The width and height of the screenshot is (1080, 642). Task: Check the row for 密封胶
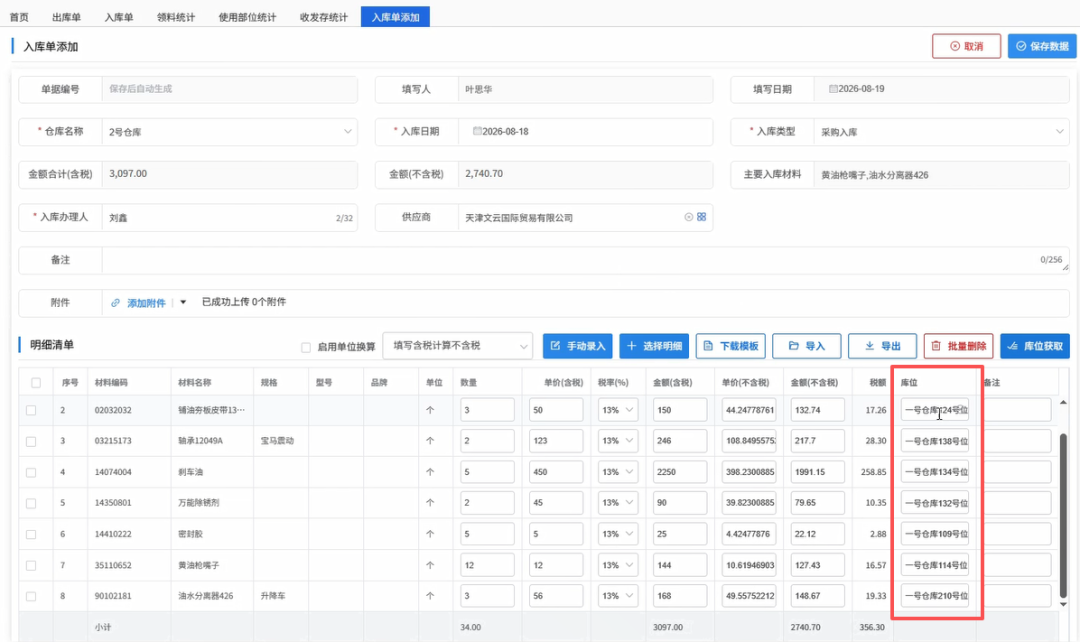[x=31, y=534]
